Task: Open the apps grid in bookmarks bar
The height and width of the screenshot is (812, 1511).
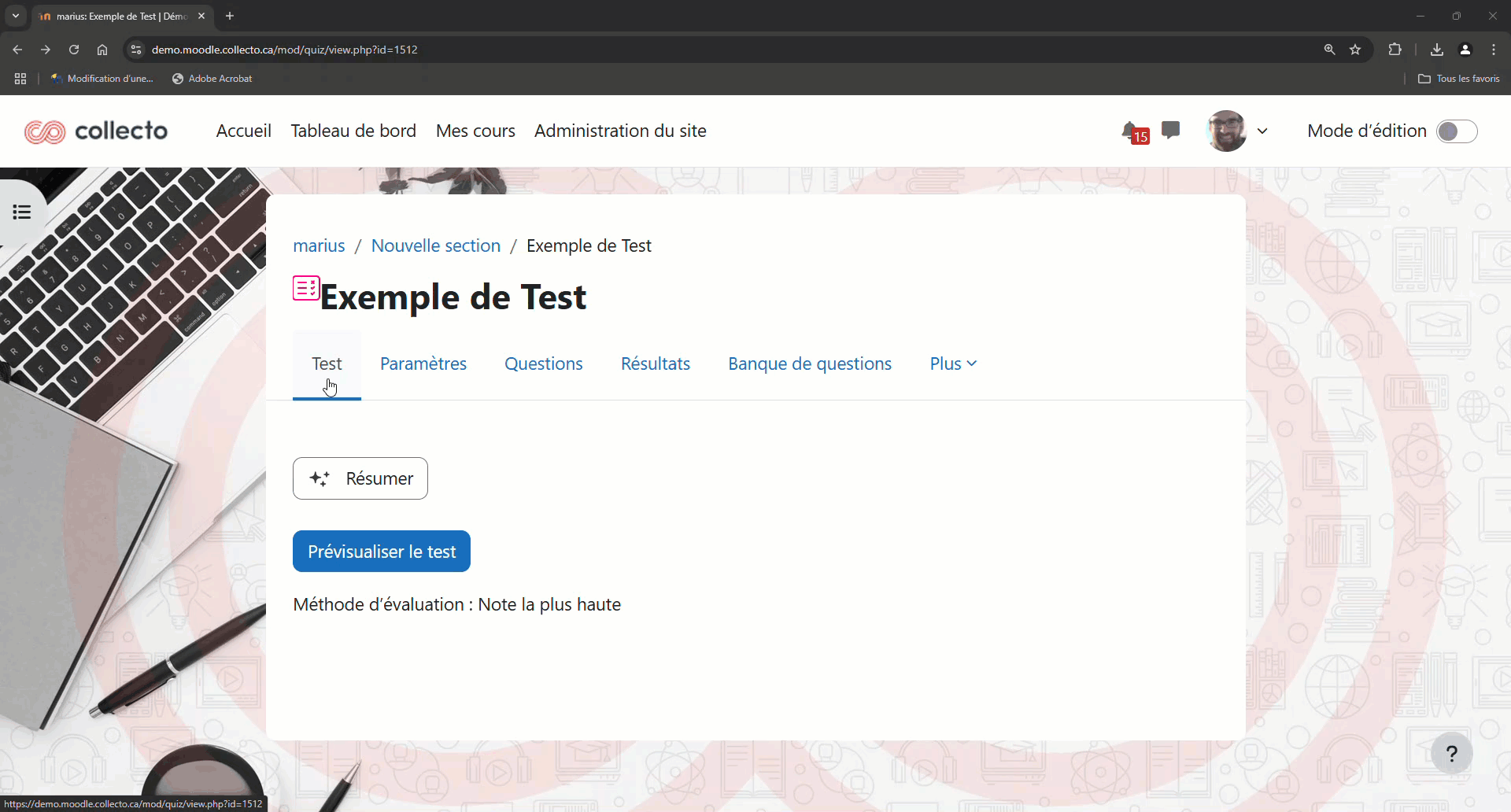Action: [x=20, y=79]
